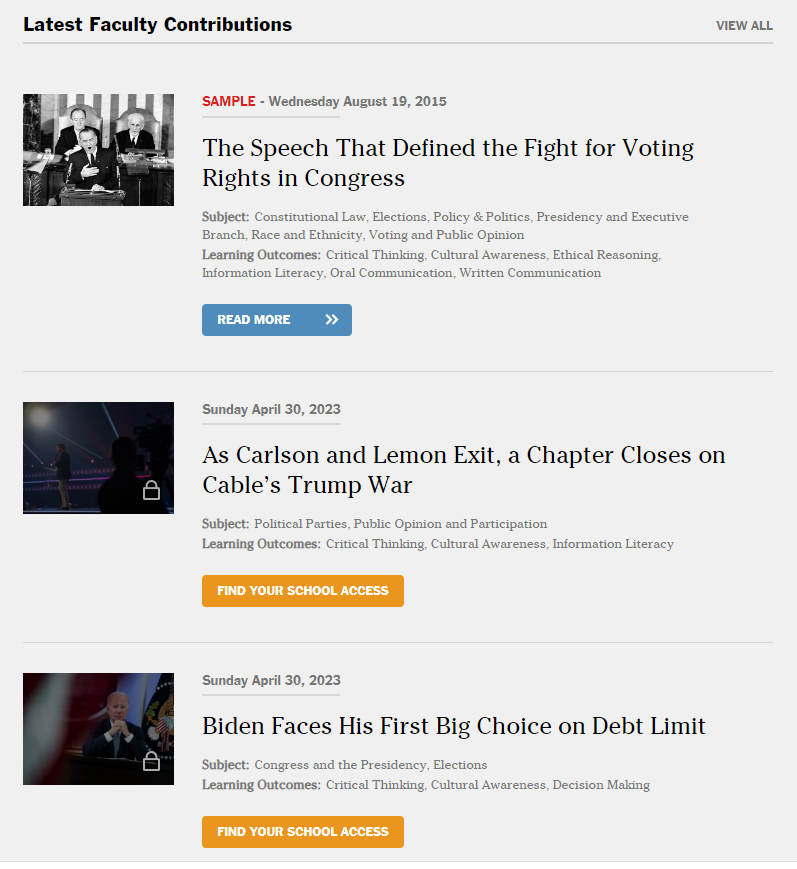Open the Biden Debt Limit headline
The image size is (797, 869).
click(453, 726)
